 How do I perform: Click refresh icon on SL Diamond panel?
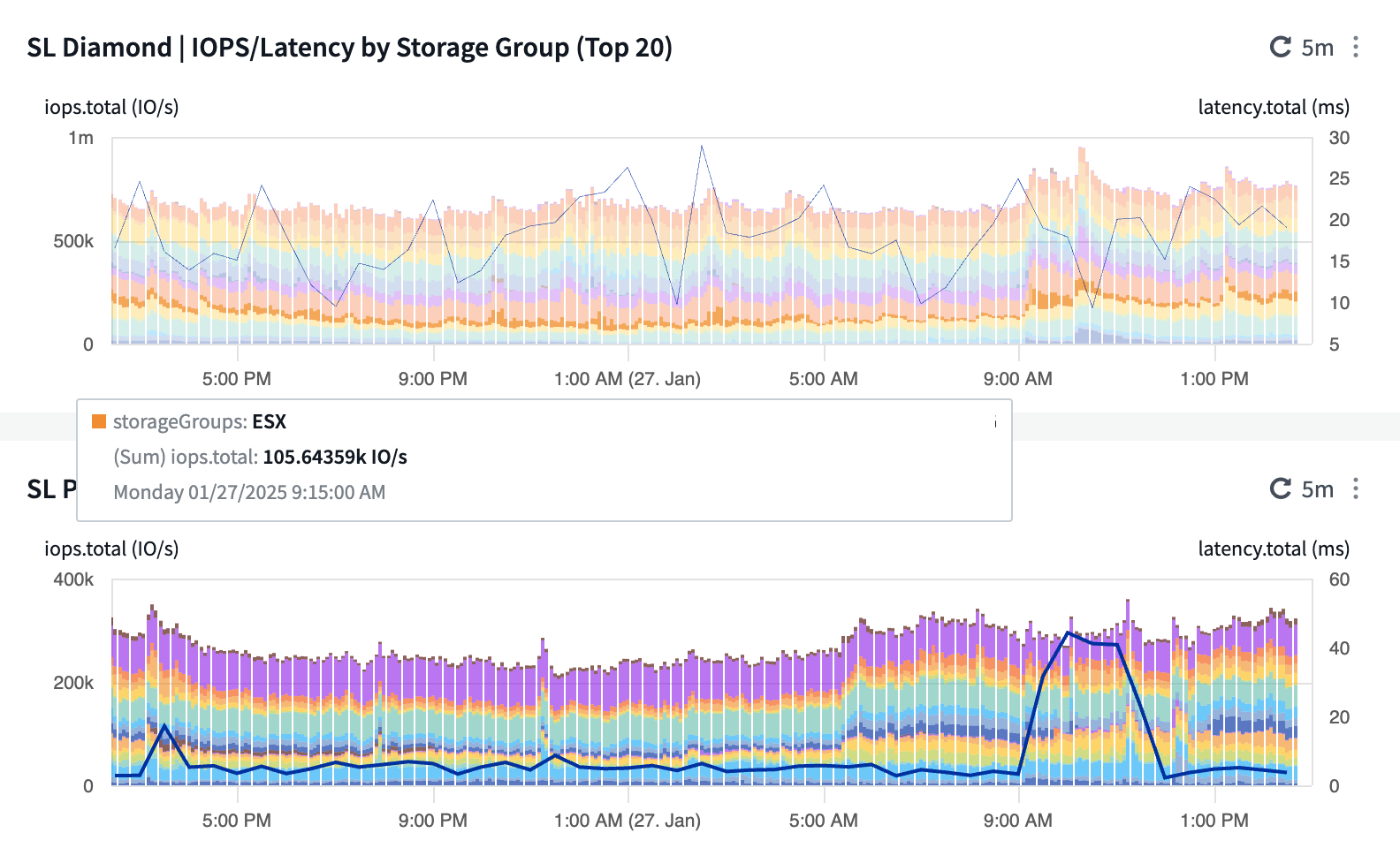[1281, 47]
